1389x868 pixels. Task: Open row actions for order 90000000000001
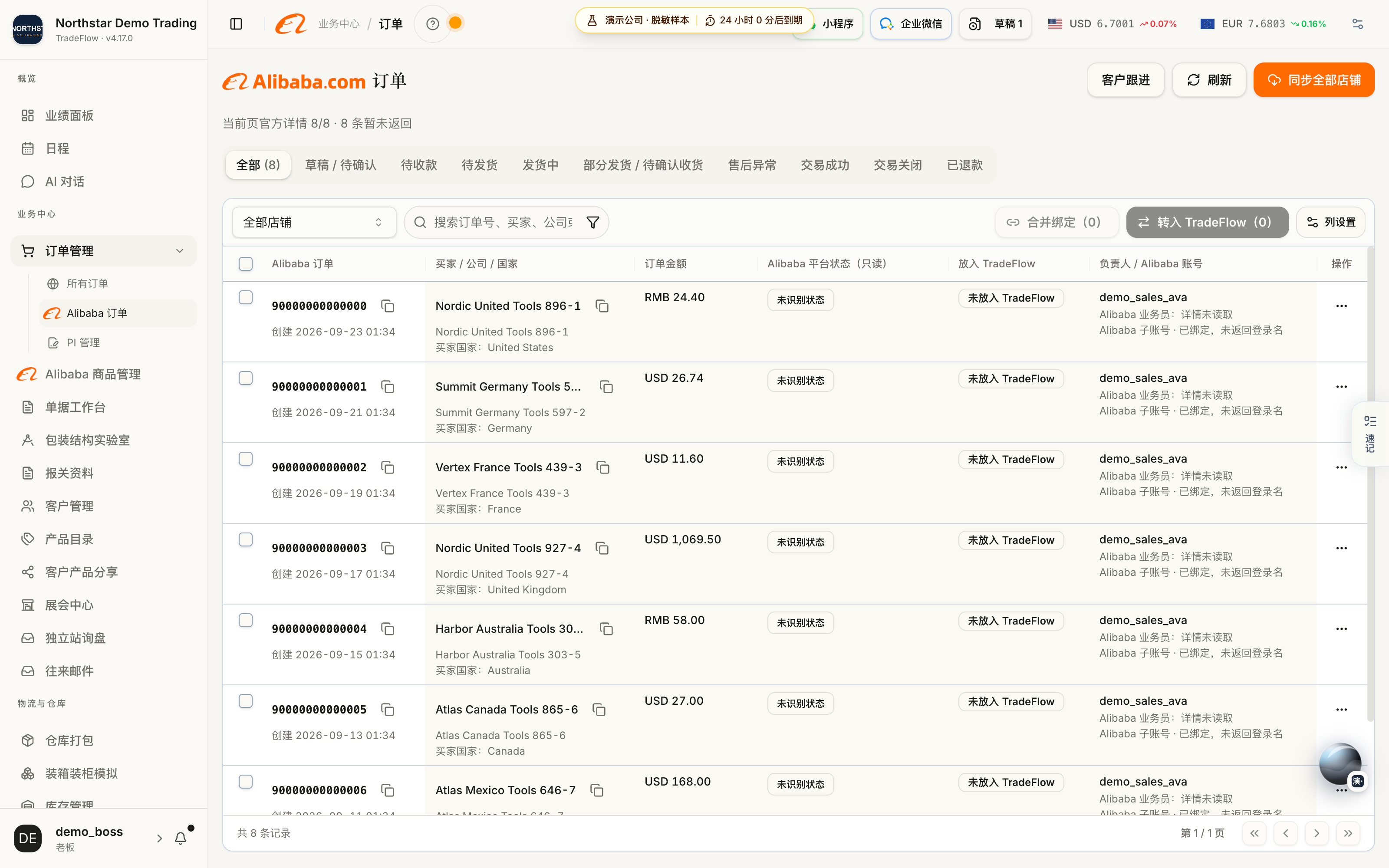tap(1341, 386)
